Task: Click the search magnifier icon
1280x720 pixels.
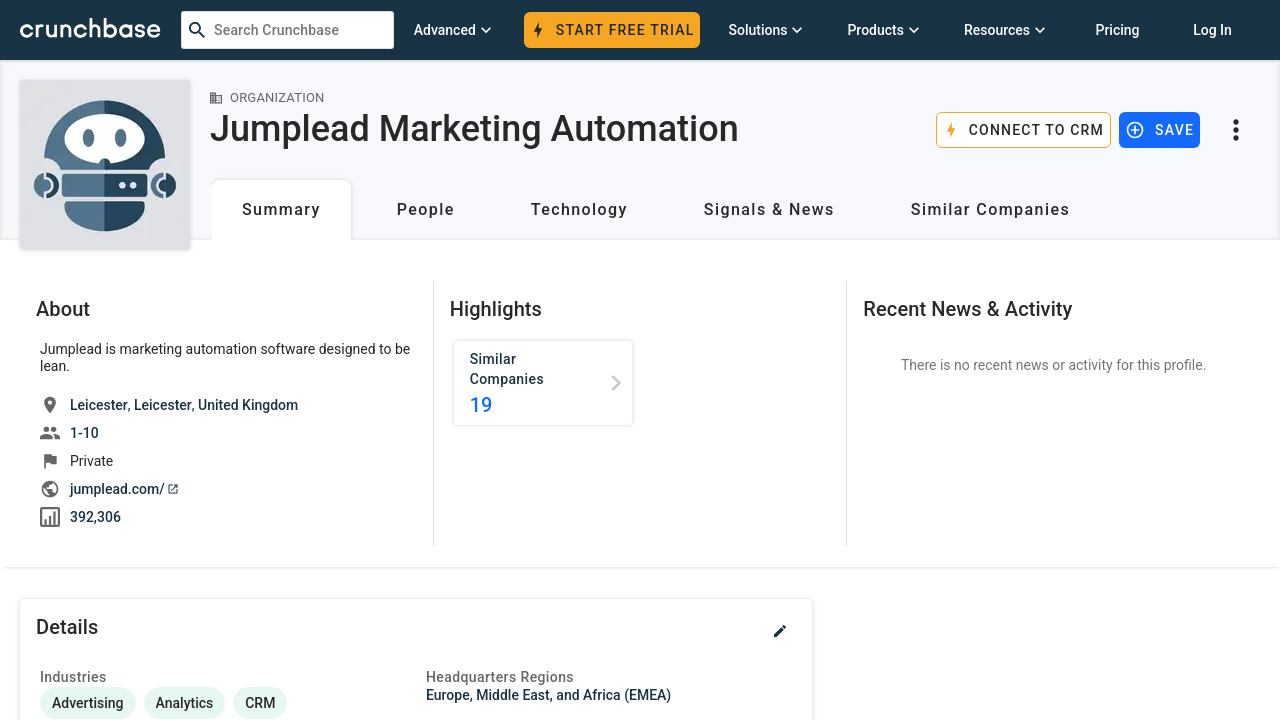Action: coord(197,30)
